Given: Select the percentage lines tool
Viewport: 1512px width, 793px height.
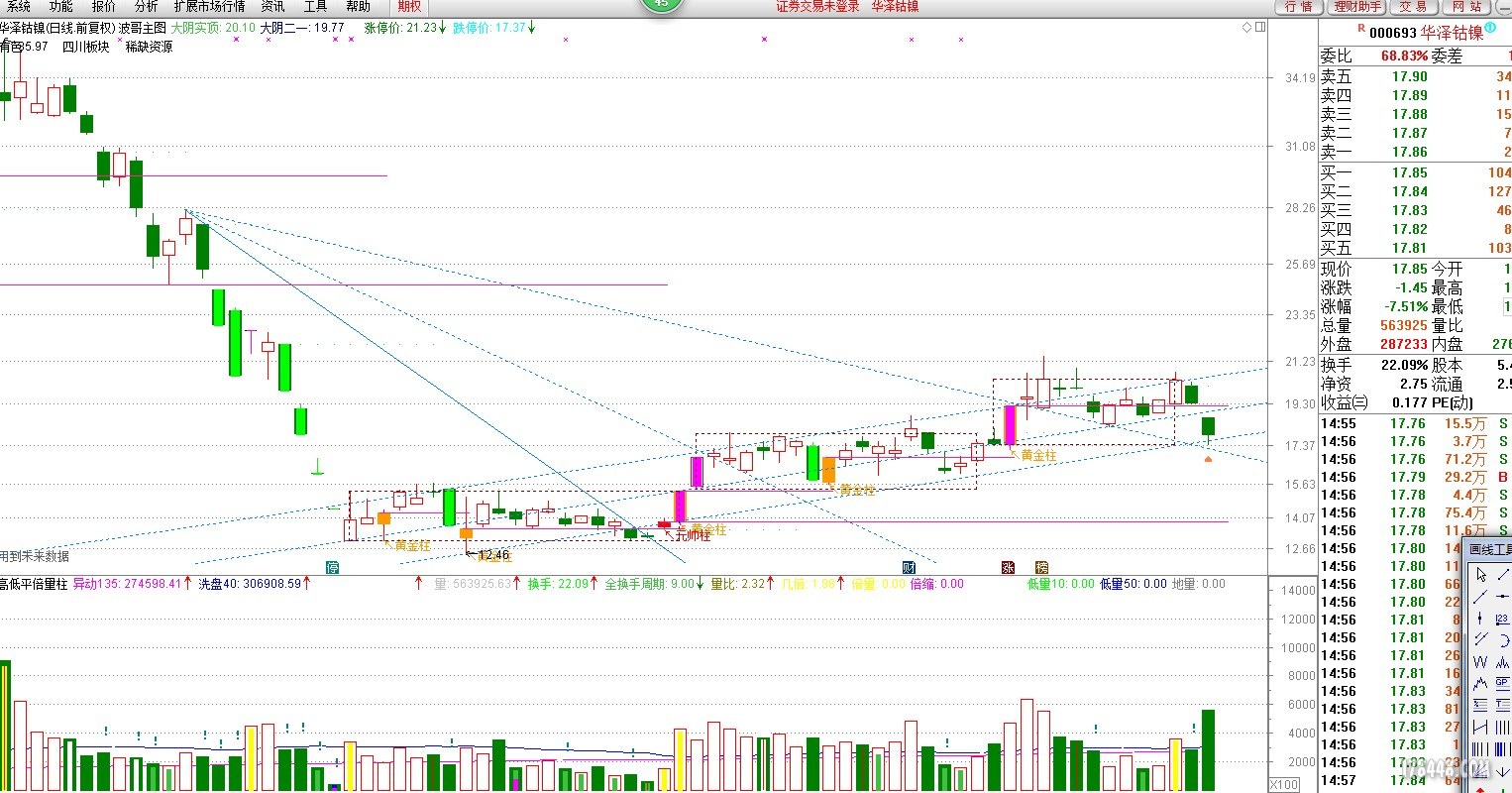Looking at the screenshot, I should 1480,704.
